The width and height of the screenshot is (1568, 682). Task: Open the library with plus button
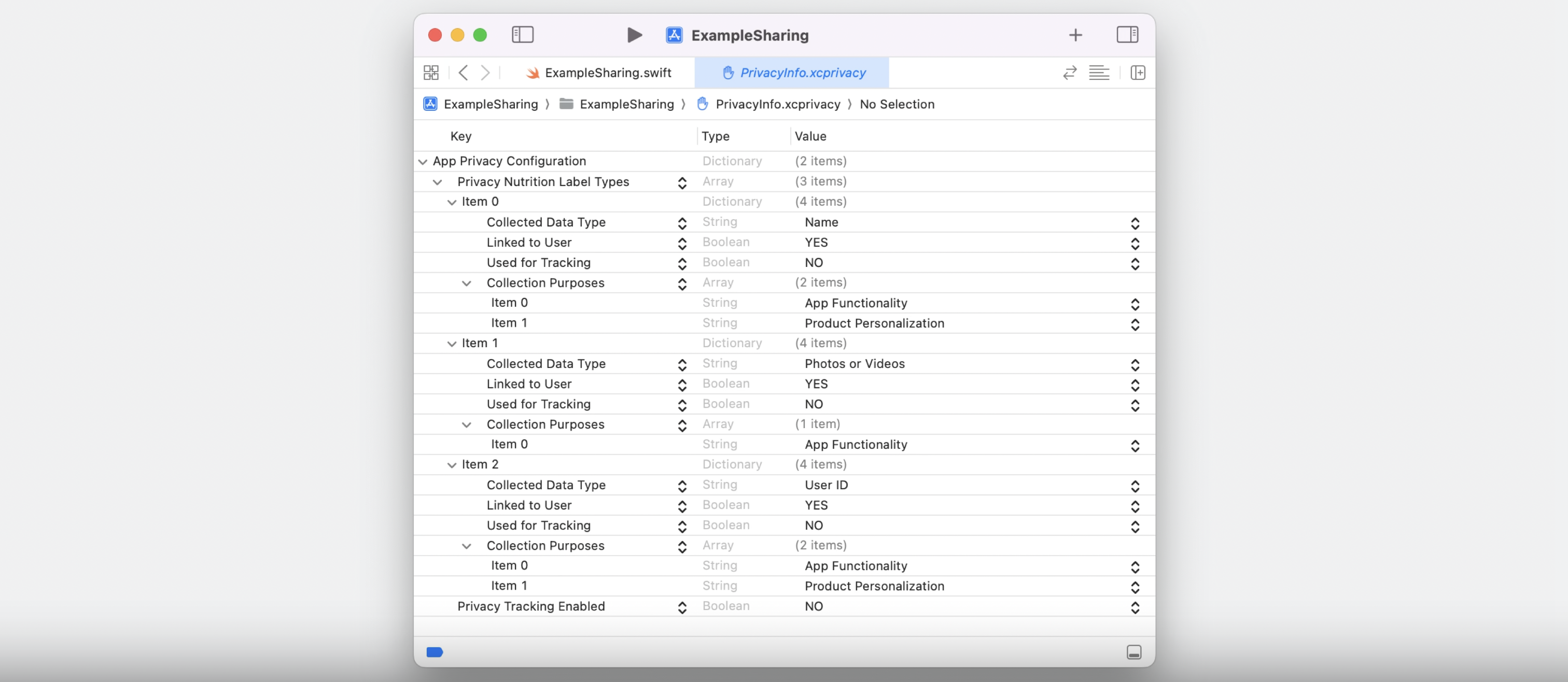click(x=1075, y=35)
